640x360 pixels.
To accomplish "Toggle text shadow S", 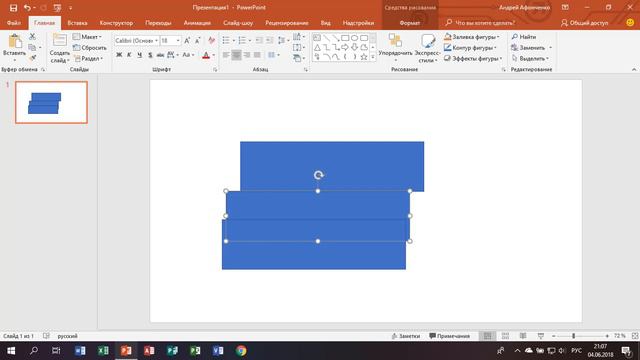I will point(150,55).
